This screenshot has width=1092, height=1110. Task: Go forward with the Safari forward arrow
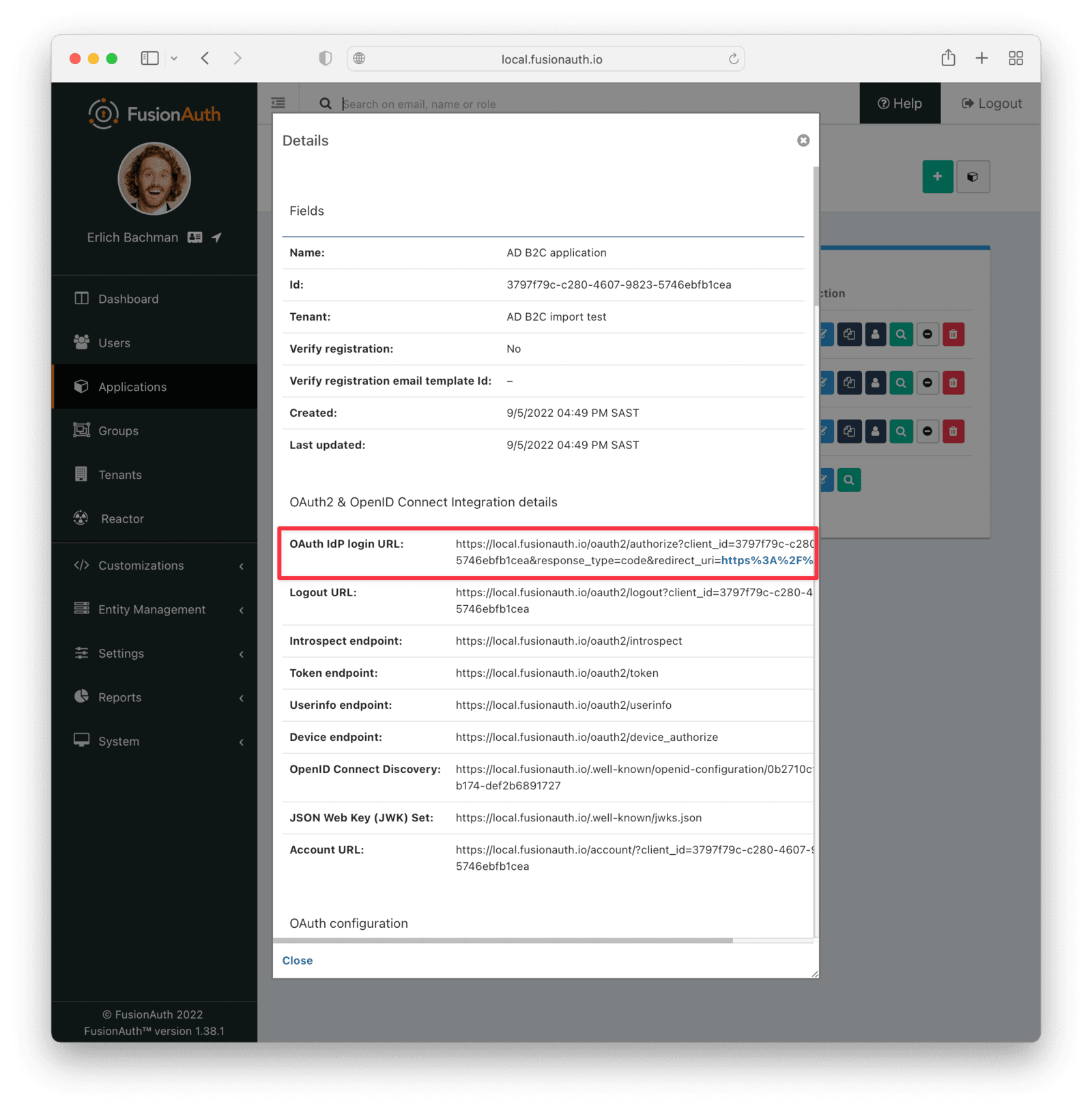click(238, 59)
